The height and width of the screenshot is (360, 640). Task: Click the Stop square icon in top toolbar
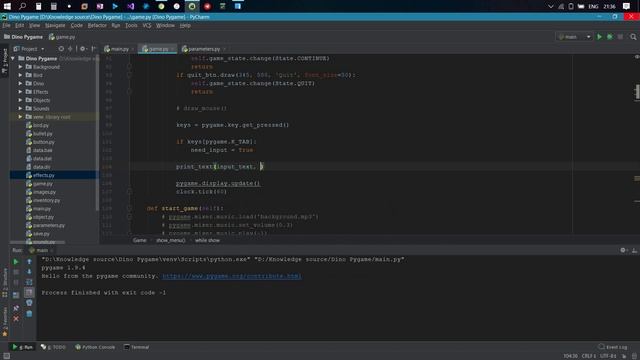coord(620,37)
